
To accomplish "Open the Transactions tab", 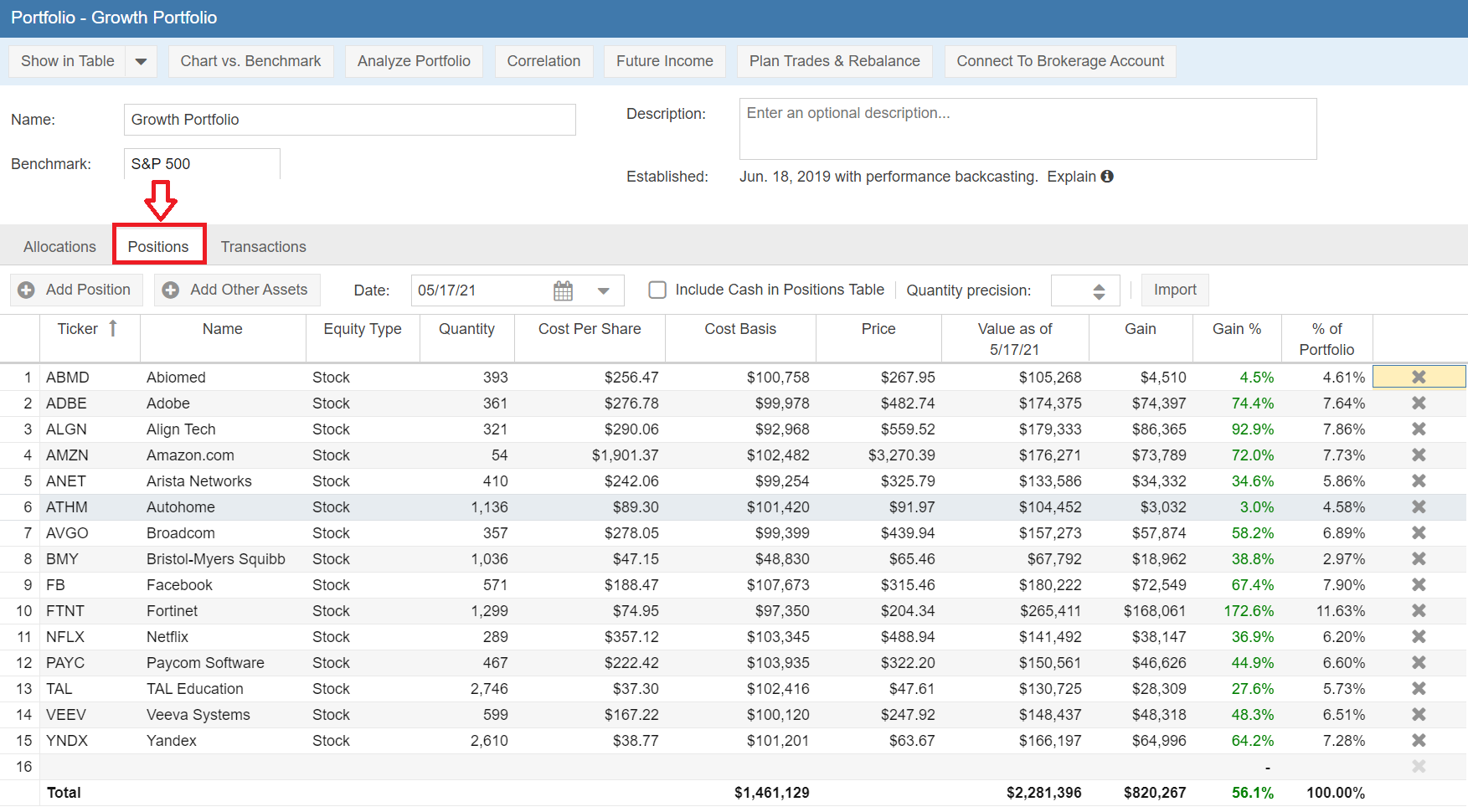I will click(x=263, y=247).
